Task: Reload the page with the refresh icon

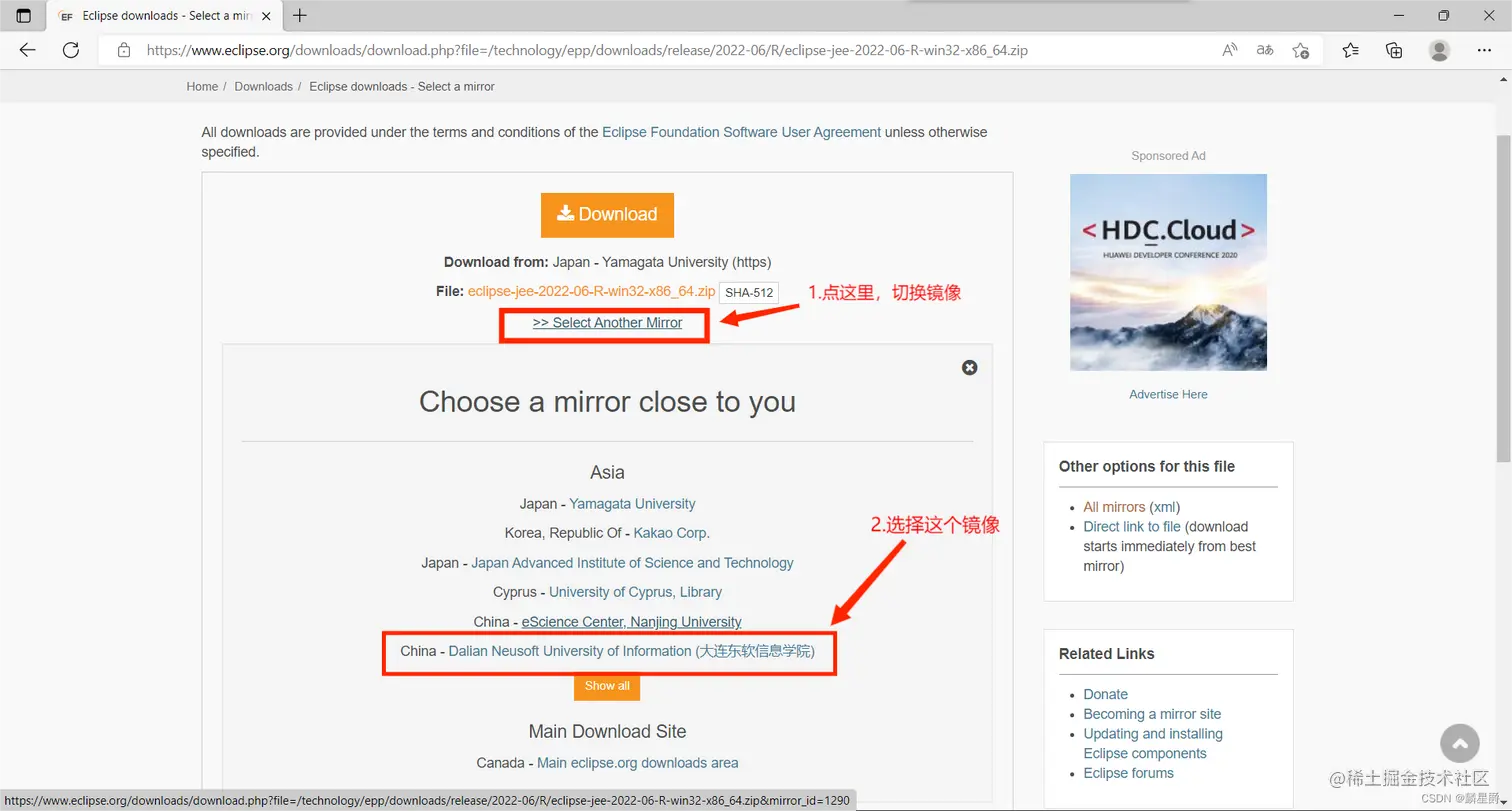Action: 71,50
